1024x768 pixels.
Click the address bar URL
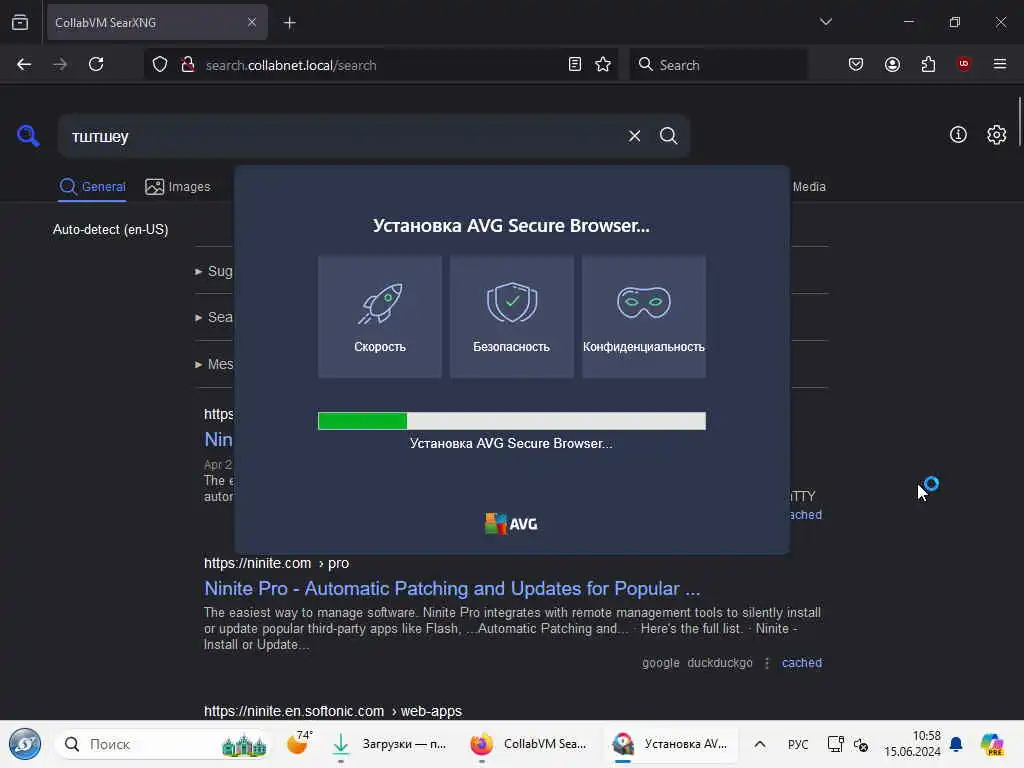(291, 65)
